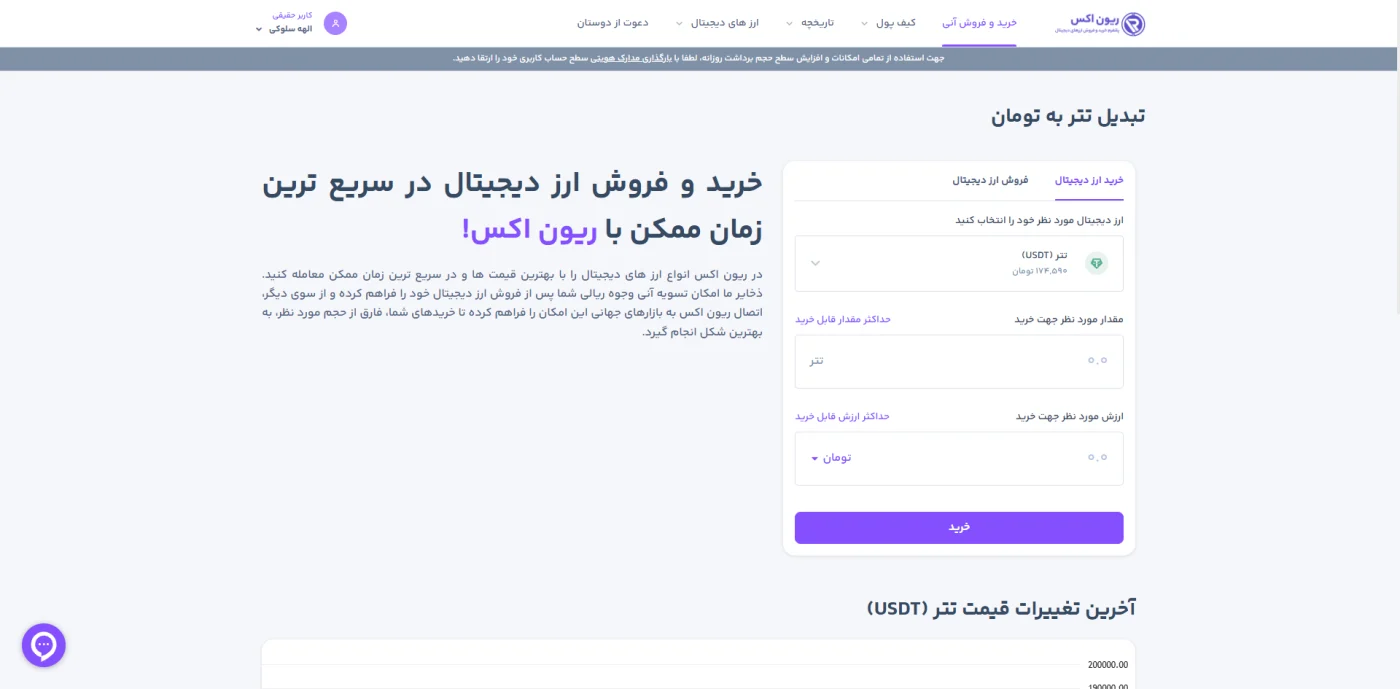Click the کاربر حقیقی label
The width and height of the screenshot is (1400, 689).
293,15
